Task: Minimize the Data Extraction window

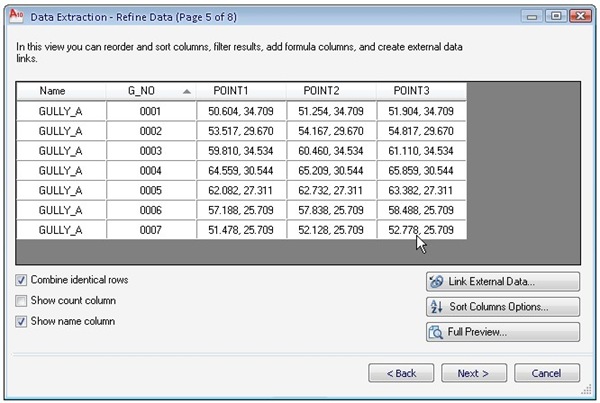Action: pos(532,16)
